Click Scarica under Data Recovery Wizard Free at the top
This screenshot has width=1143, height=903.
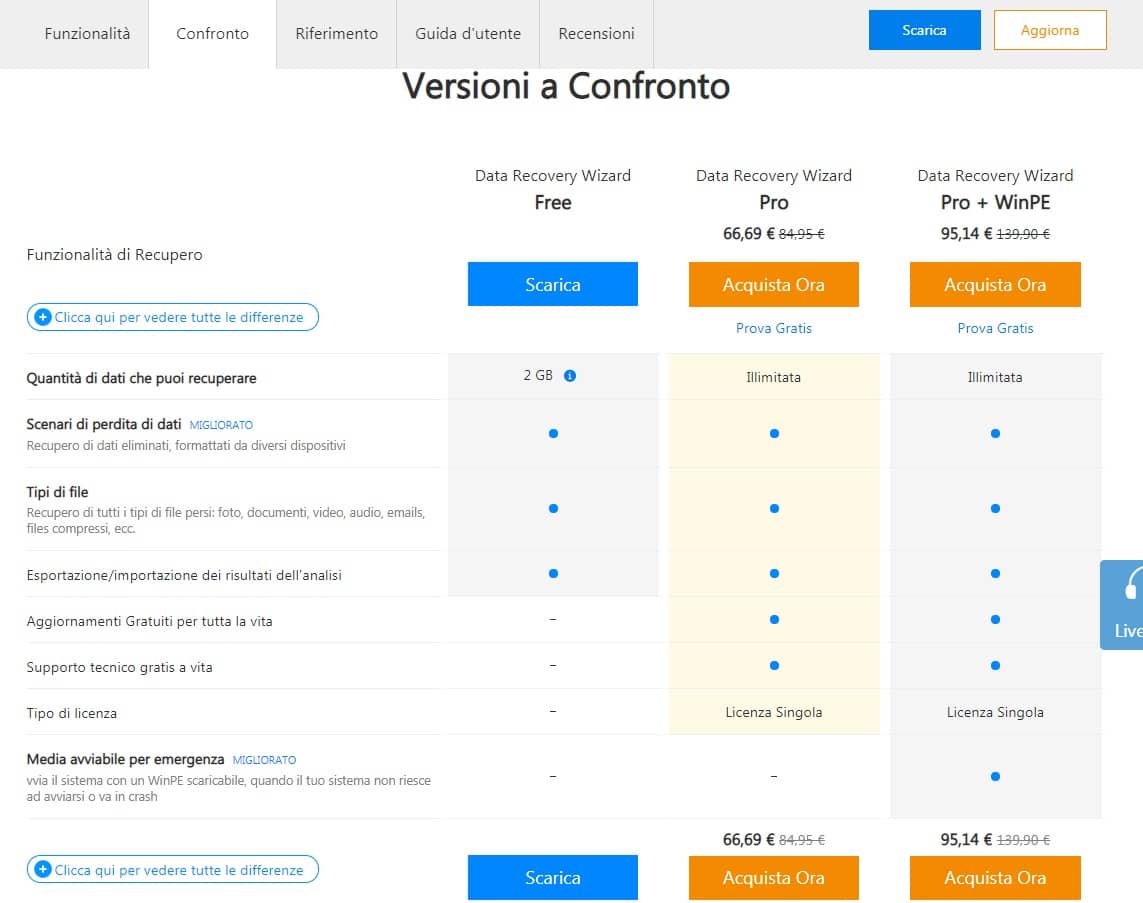click(x=553, y=284)
